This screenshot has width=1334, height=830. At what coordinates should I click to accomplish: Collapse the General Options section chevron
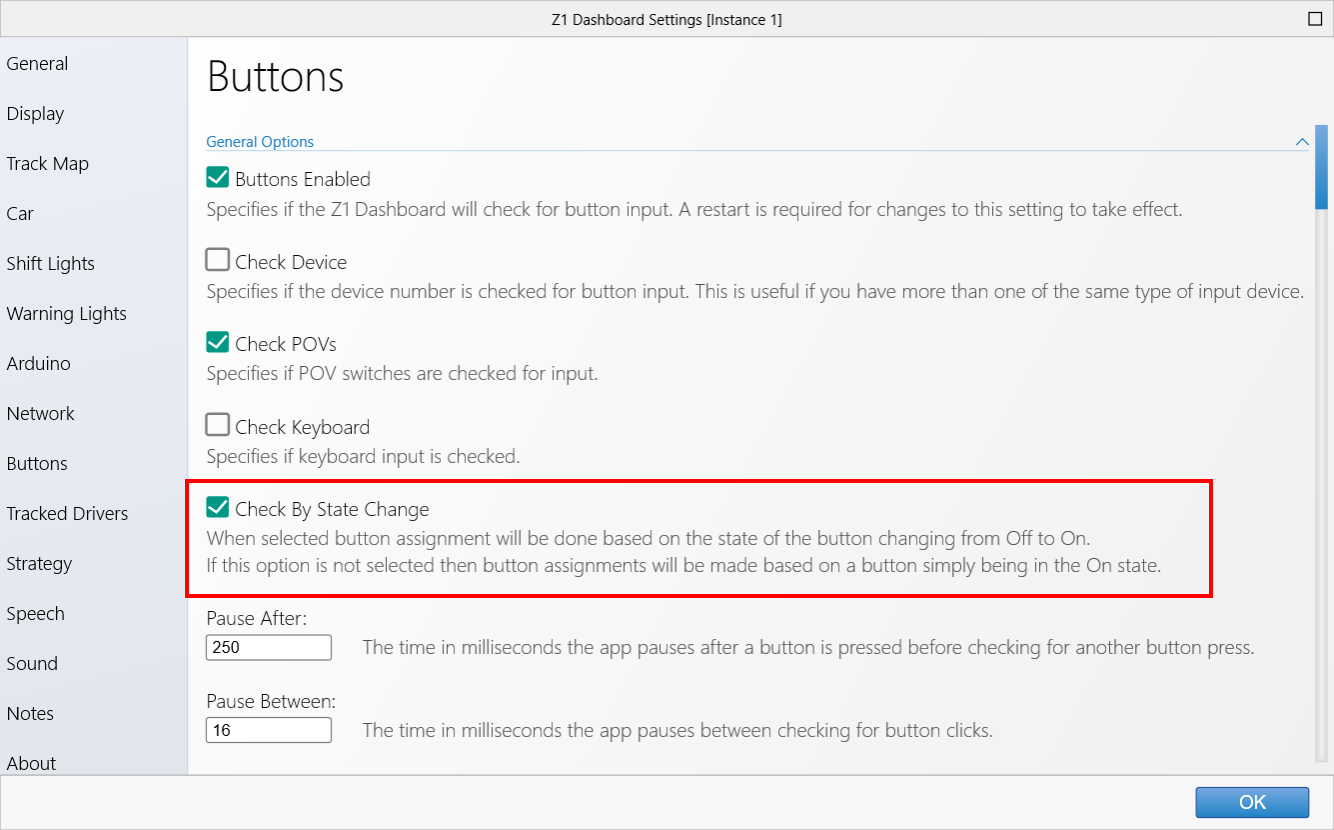click(1302, 142)
